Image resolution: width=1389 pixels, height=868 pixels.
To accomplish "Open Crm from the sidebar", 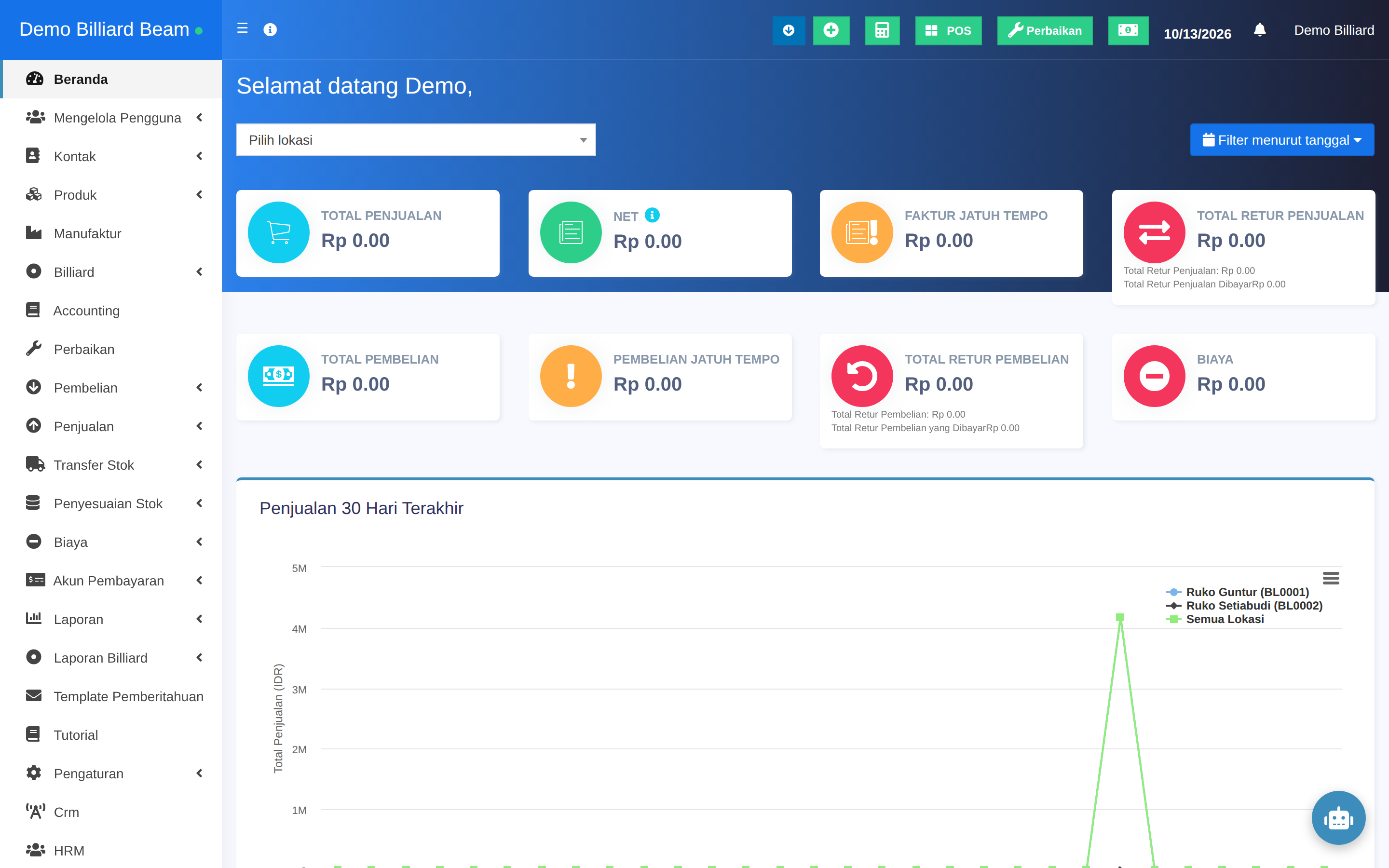I will point(111,813).
